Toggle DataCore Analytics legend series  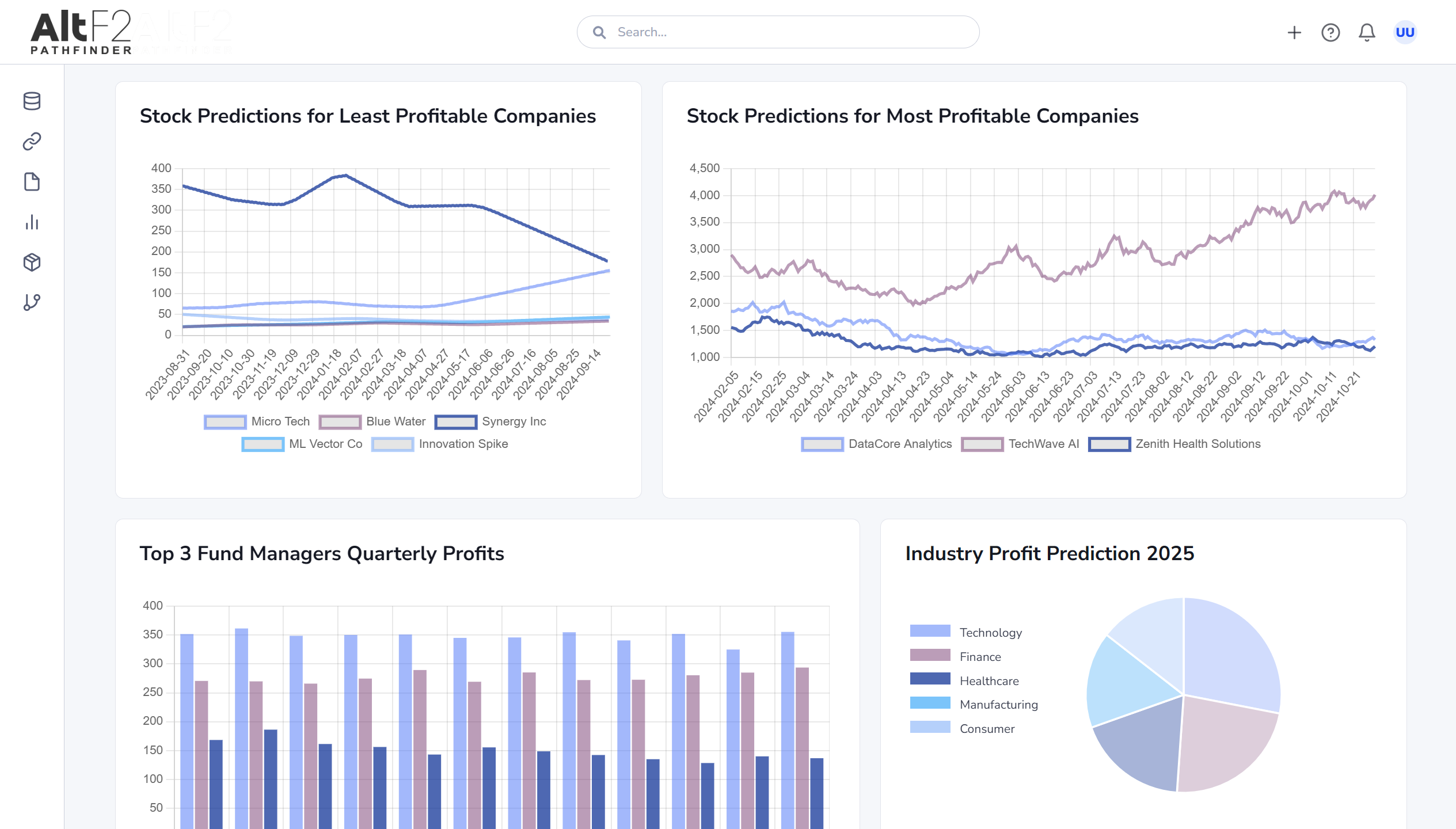(x=876, y=444)
